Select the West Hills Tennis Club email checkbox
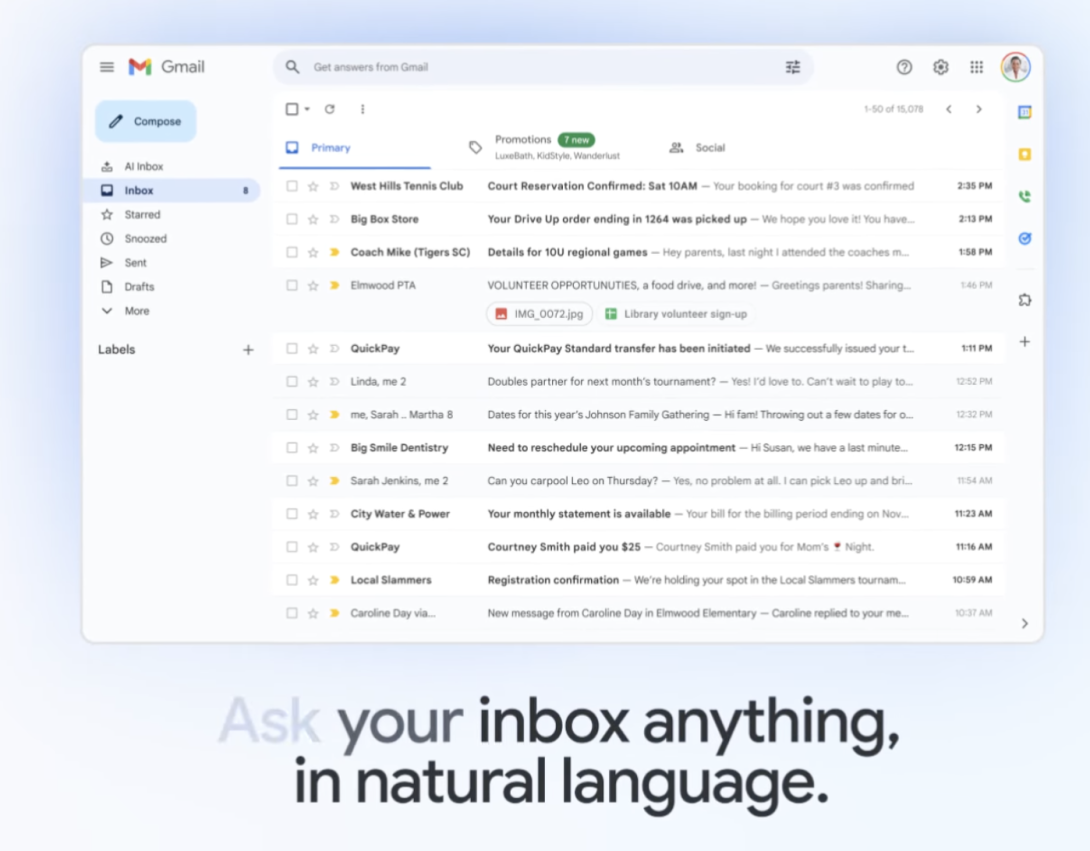This screenshot has height=851, width=1090. [x=290, y=186]
